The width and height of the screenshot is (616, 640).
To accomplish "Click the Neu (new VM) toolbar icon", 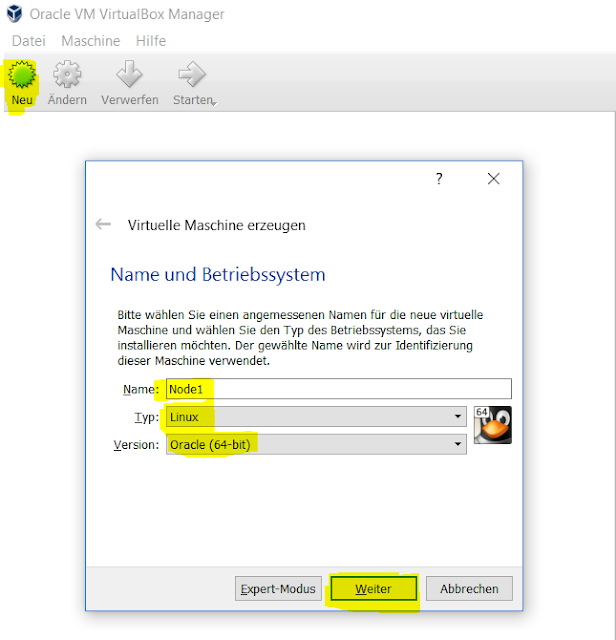I will point(22,75).
